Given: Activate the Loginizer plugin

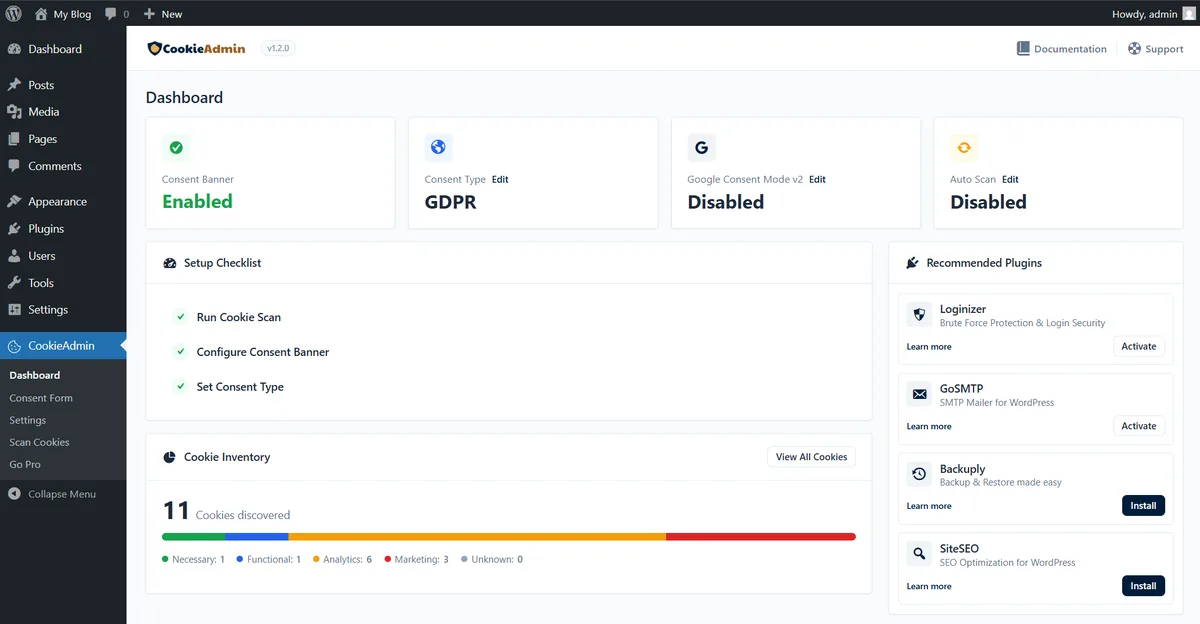Looking at the screenshot, I should [x=1139, y=347].
